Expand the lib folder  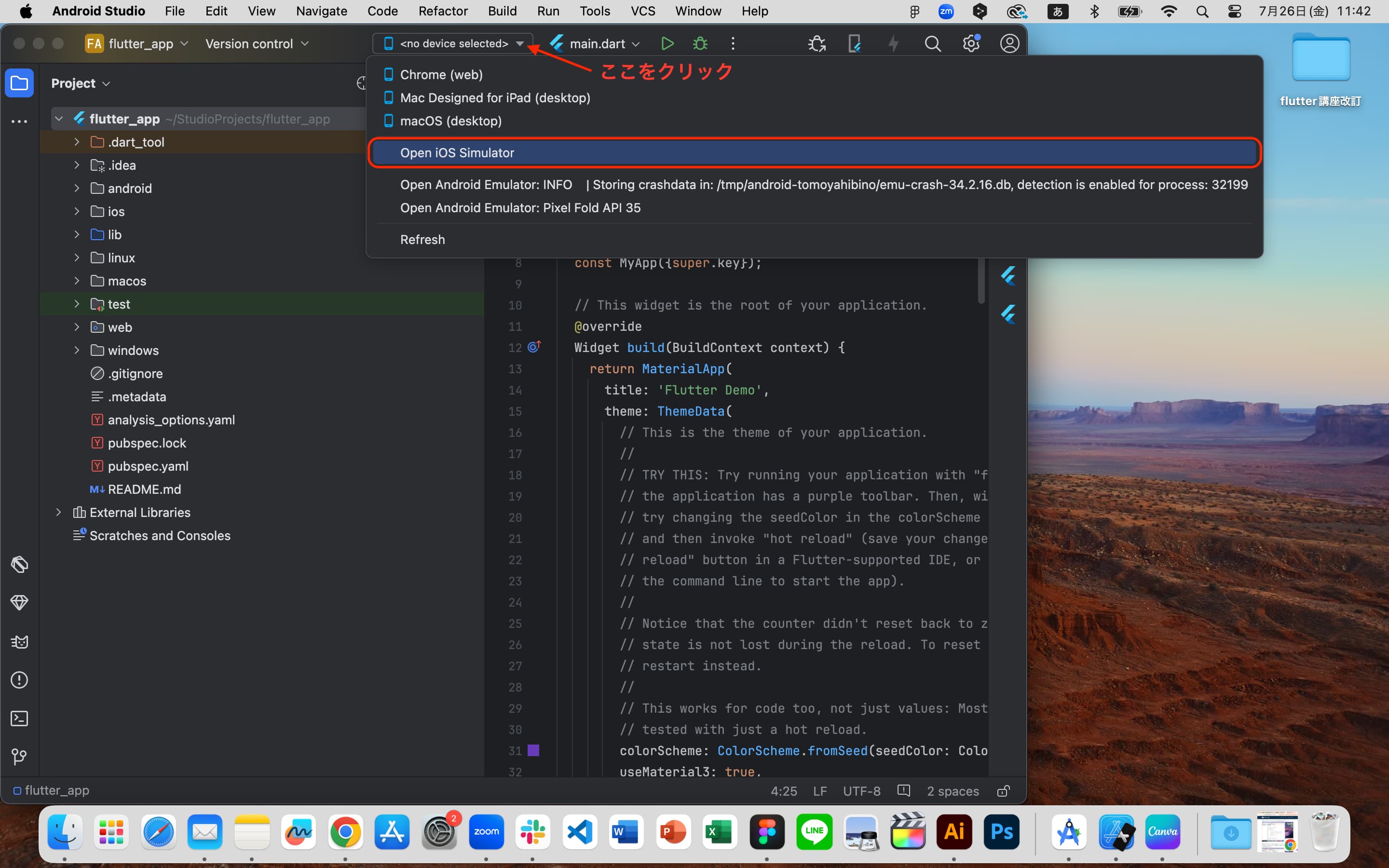click(76, 234)
